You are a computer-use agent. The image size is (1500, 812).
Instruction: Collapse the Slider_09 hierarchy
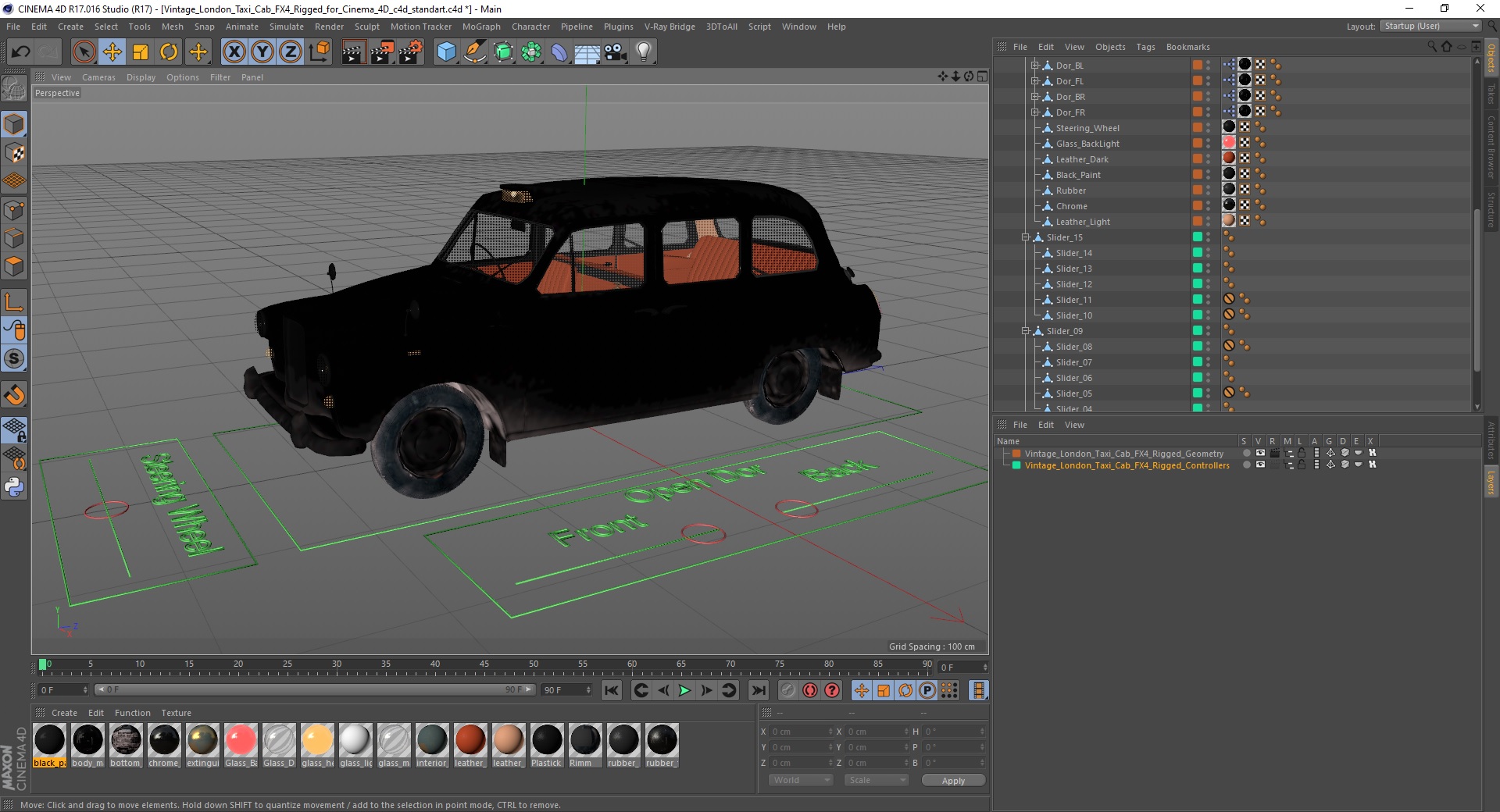coord(1025,331)
